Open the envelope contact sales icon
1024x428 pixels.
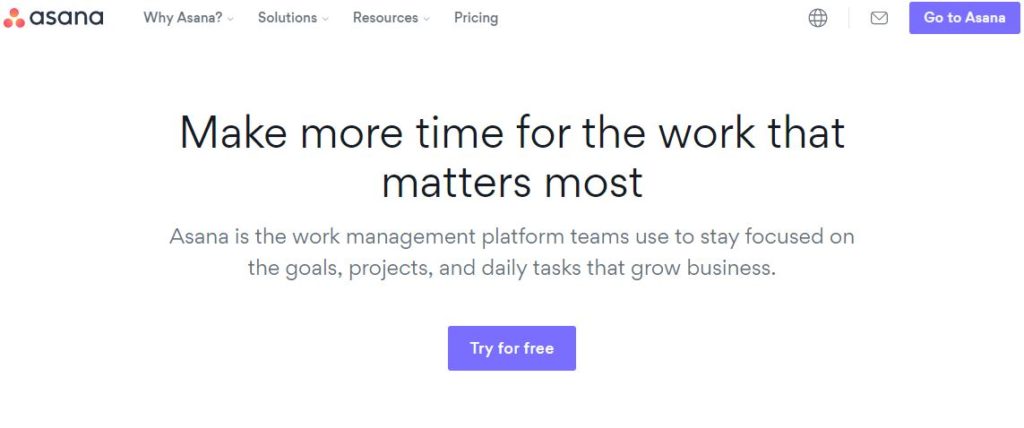click(x=879, y=18)
